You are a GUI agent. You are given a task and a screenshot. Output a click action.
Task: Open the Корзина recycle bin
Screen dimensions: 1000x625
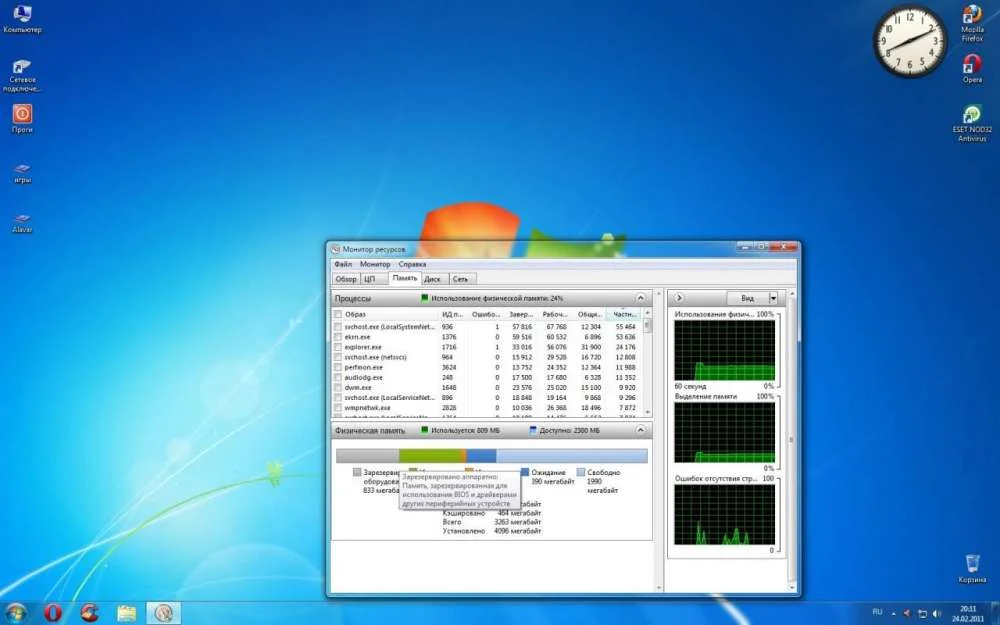972,568
